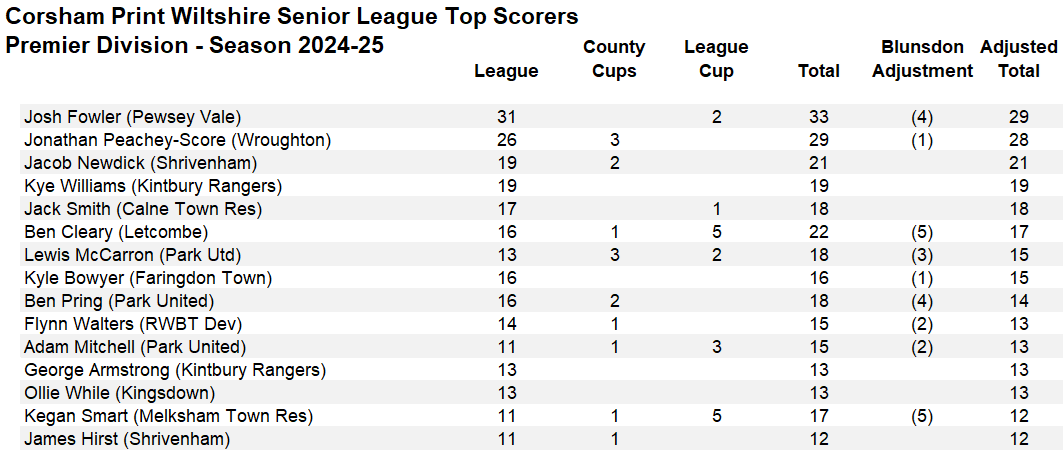This screenshot has height=450, width=1063.
Task: Click Jack Smith (Calne Town Res) entry
Action: [x=142, y=209]
